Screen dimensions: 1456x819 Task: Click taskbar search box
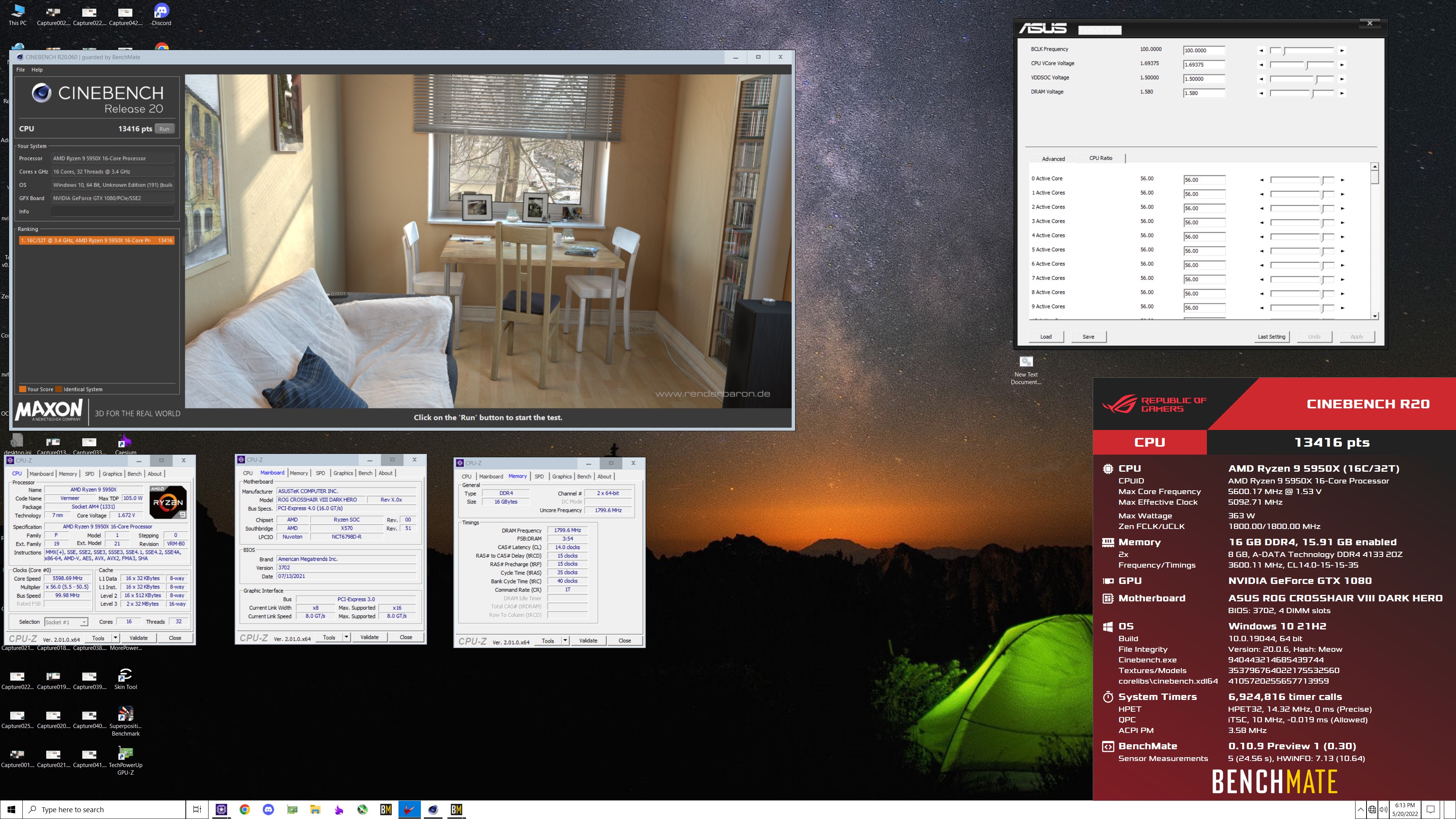[105, 810]
